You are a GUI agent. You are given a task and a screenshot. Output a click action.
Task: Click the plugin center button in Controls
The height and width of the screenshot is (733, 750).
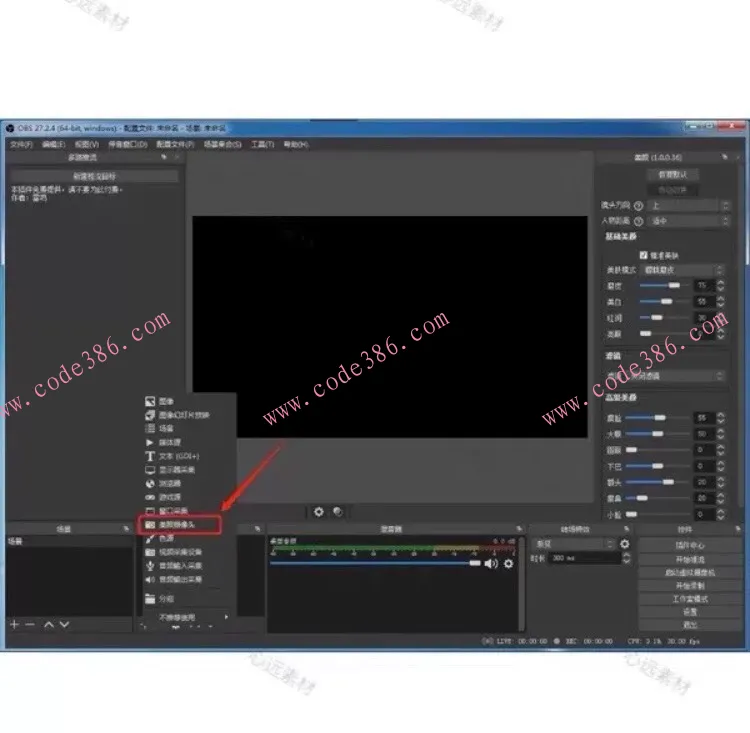690,545
